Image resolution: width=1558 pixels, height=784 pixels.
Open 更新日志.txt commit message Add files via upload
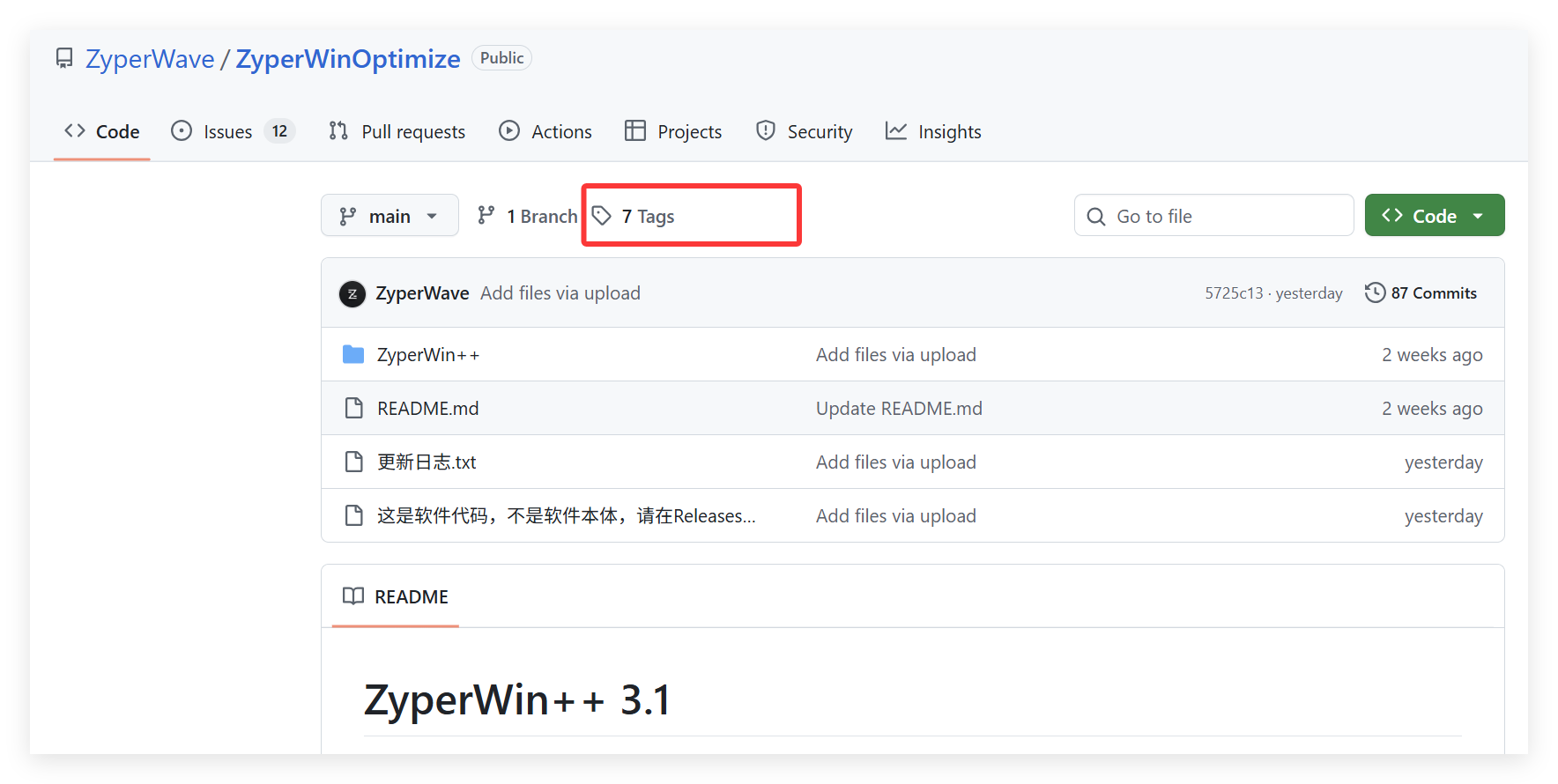(896, 462)
